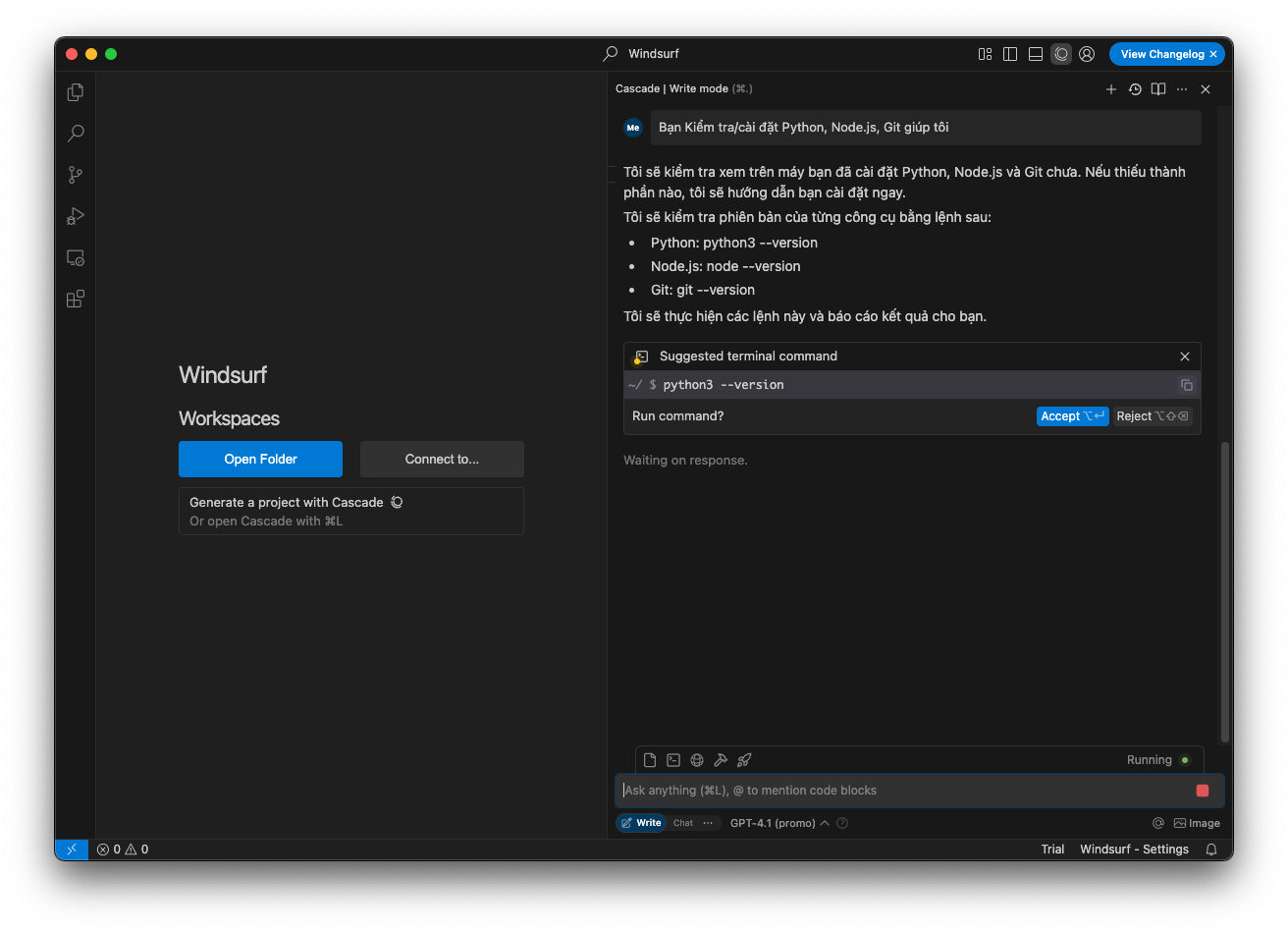Dismiss the View Changelog badge
Image resolution: width=1288 pixels, height=933 pixels.
click(x=1213, y=54)
